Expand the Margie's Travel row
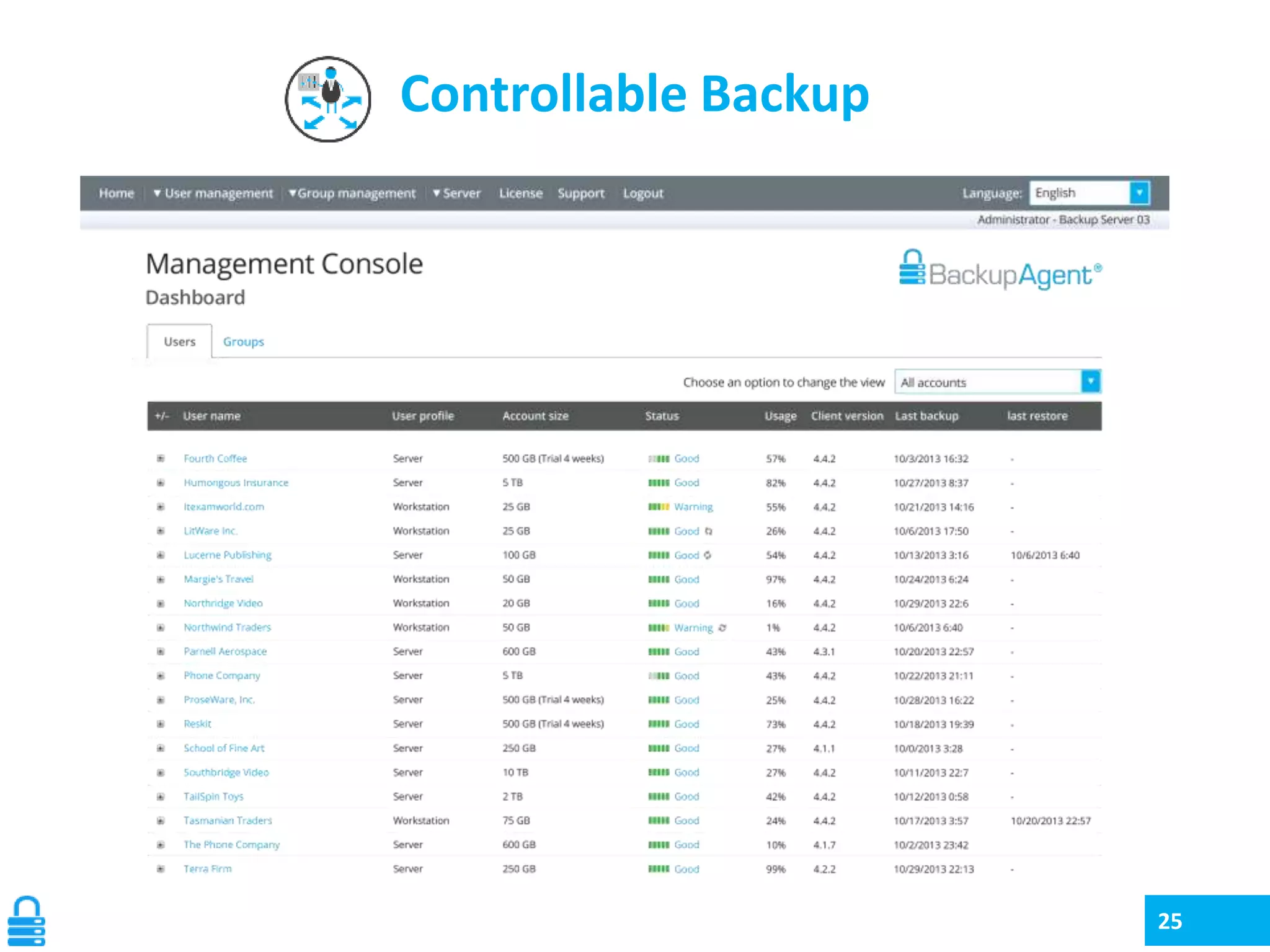 pyautogui.click(x=161, y=580)
